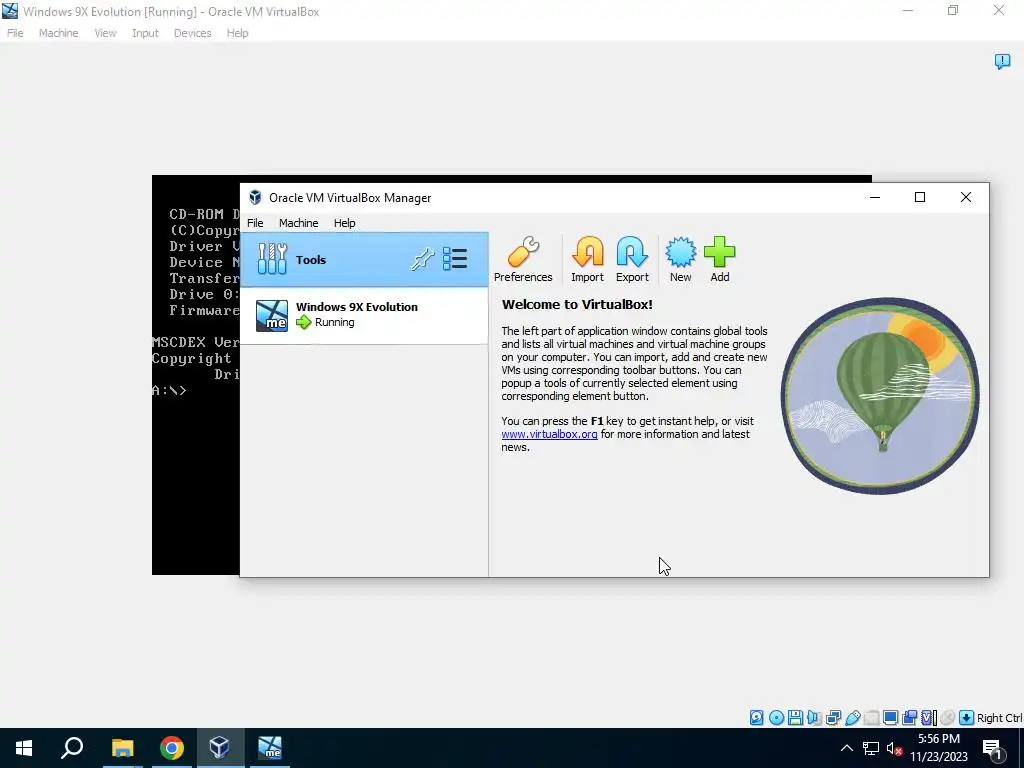Open View menu of the running VM window
1024x768 pixels.
(x=105, y=33)
